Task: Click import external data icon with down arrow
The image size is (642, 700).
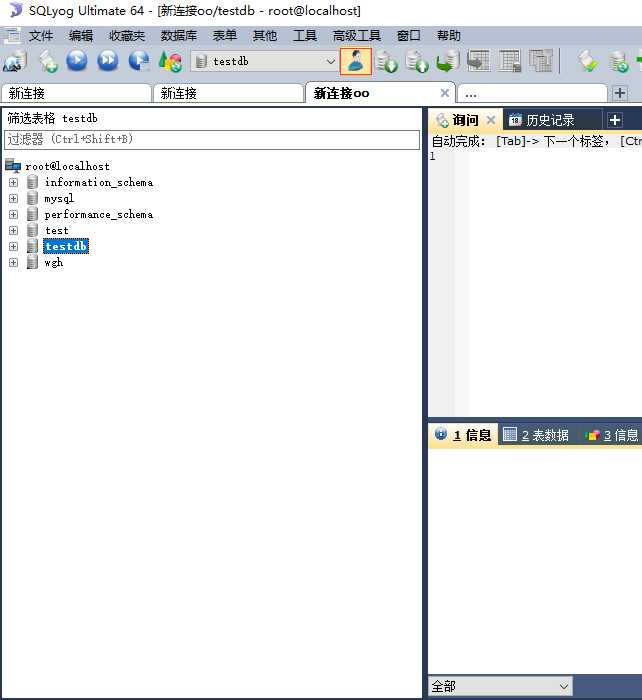Action: click(387, 61)
